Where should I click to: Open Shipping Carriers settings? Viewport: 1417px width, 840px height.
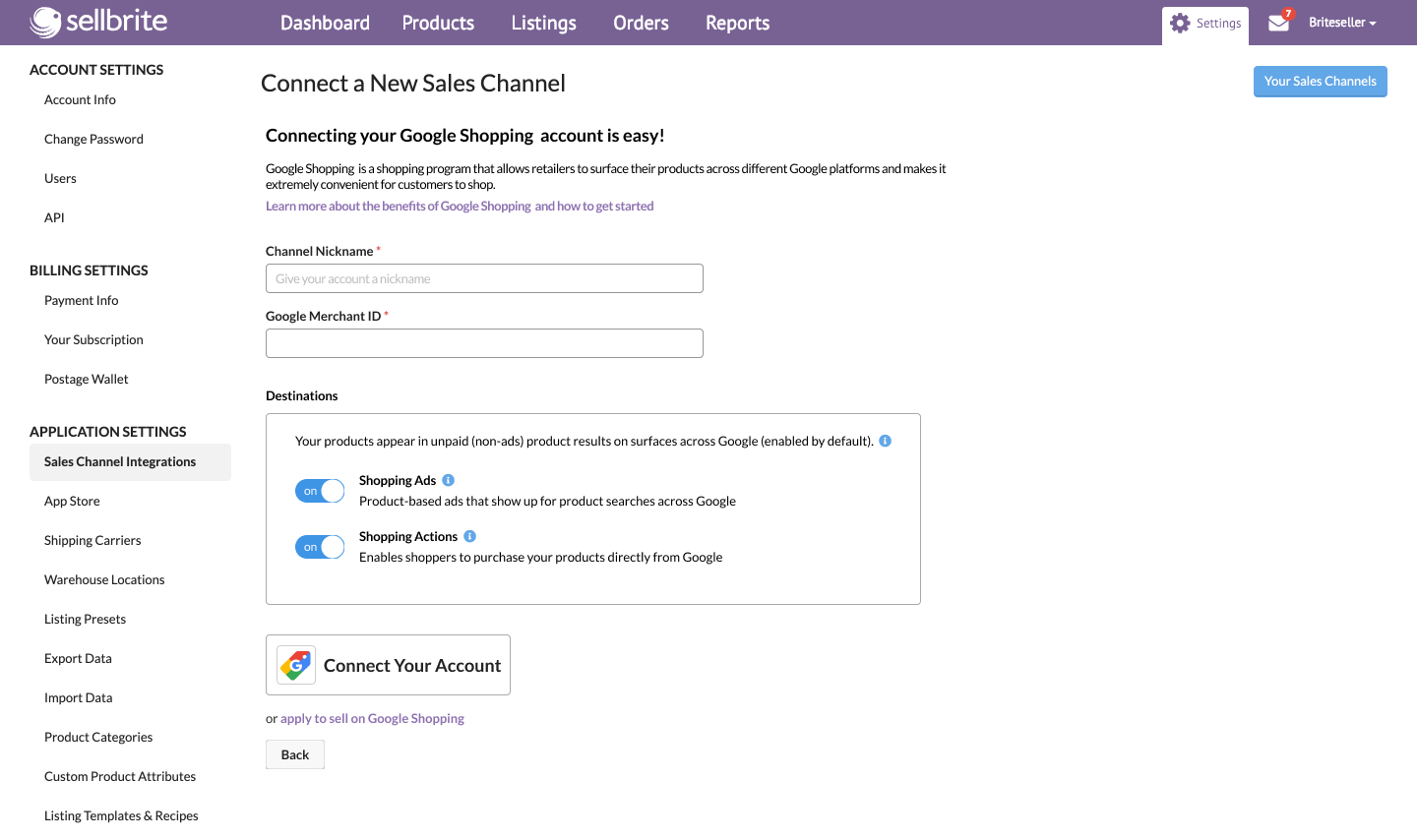click(92, 540)
